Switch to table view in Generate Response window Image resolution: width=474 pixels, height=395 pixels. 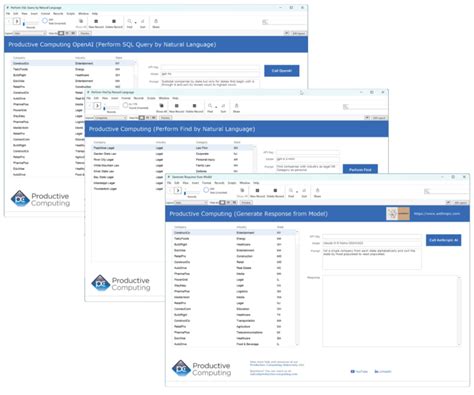coord(234,202)
